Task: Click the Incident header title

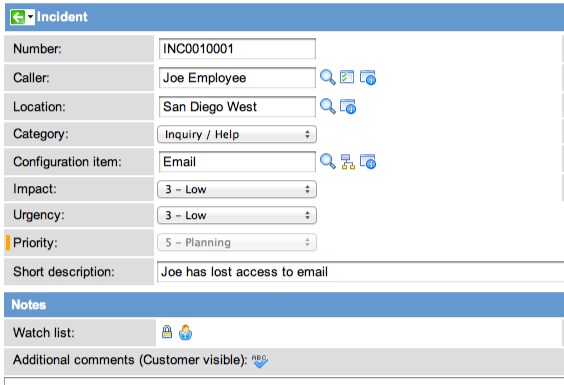Action: 62,17
